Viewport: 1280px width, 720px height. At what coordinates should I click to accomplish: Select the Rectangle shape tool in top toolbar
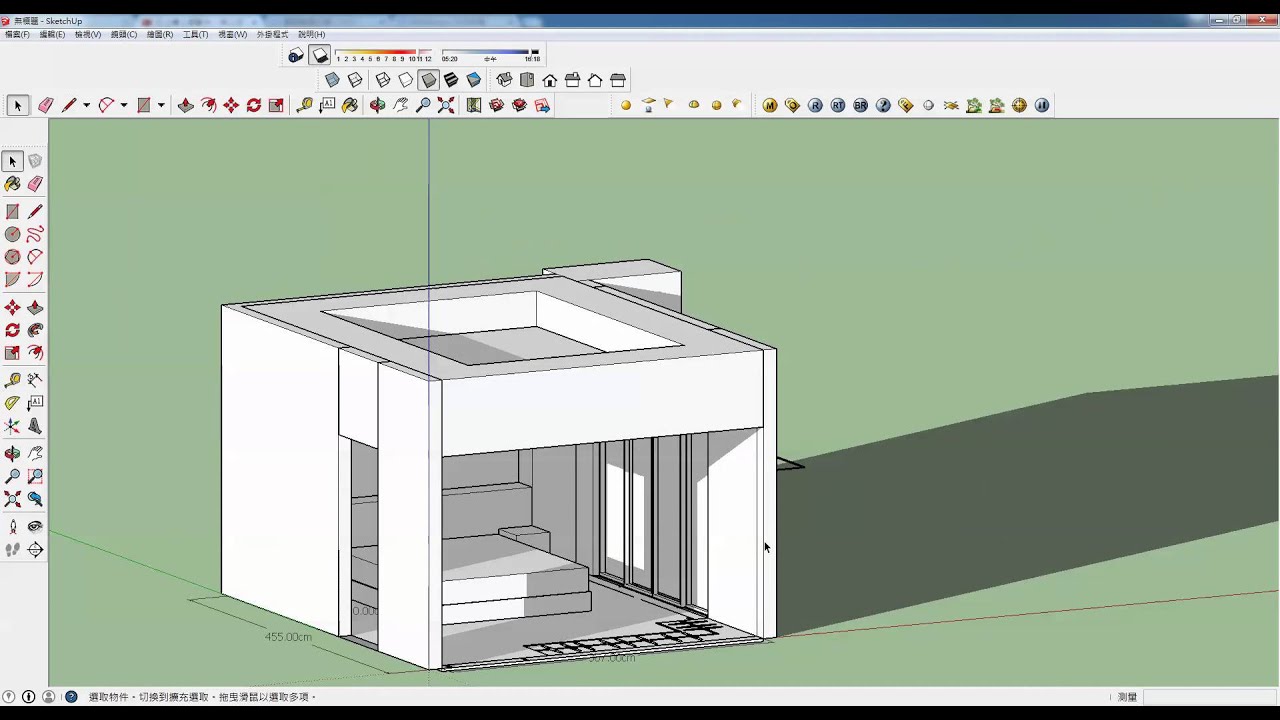tap(144, 105)
